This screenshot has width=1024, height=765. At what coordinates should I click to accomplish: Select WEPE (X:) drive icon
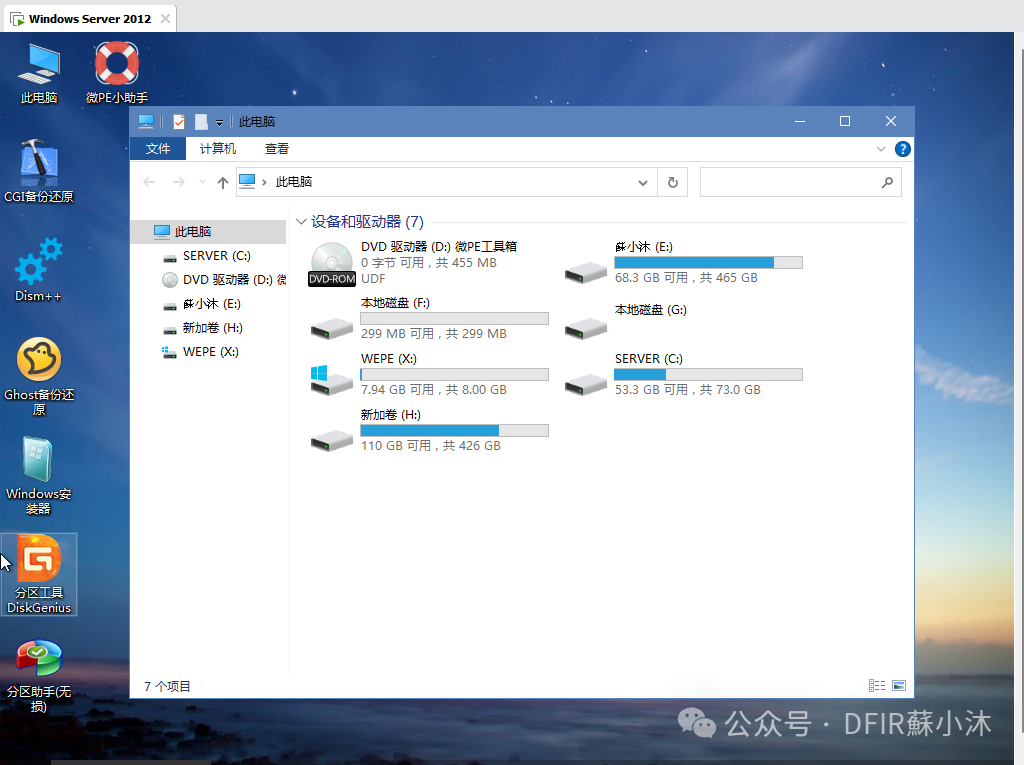(x=332, y=380)
